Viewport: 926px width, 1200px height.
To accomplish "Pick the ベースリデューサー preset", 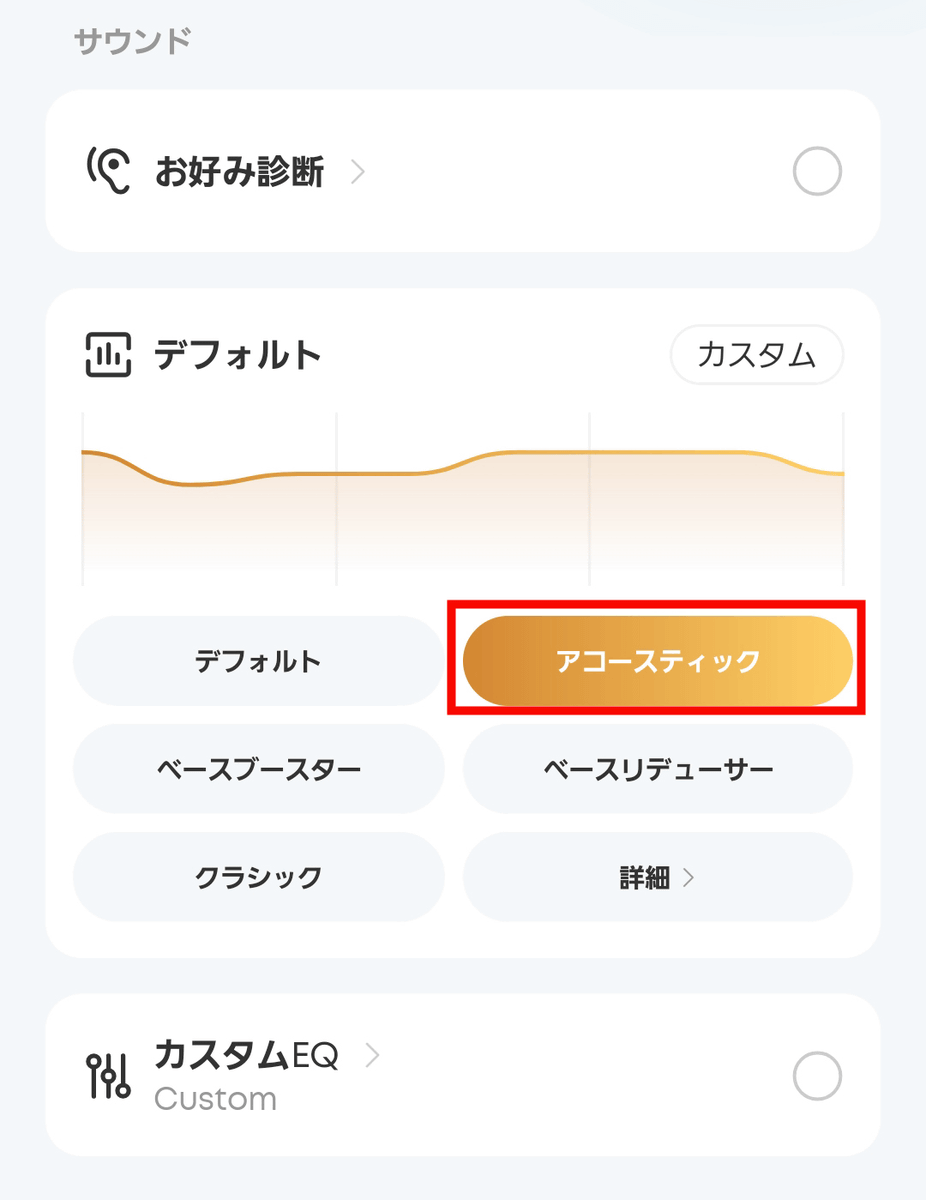I will click(x=658, y=769).
